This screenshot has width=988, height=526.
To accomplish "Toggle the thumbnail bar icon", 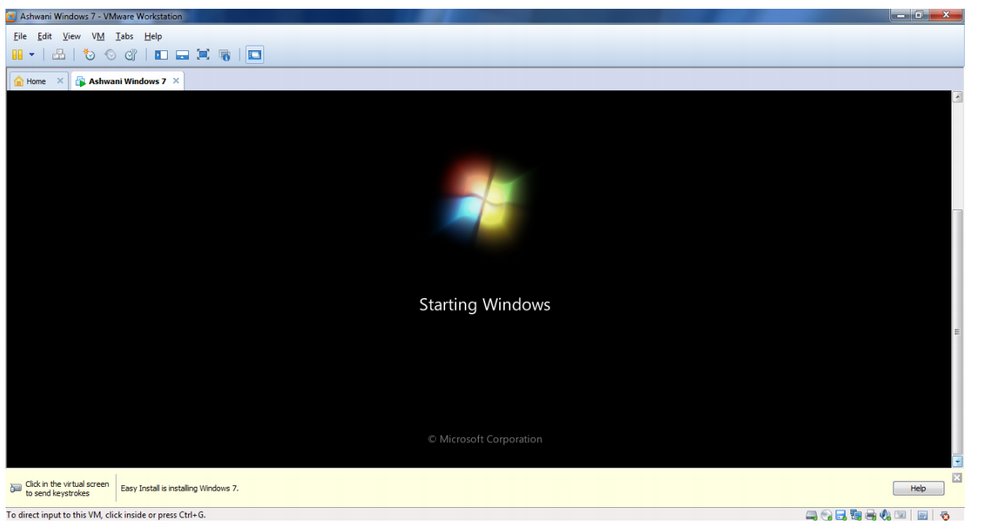I will (182, 55).
